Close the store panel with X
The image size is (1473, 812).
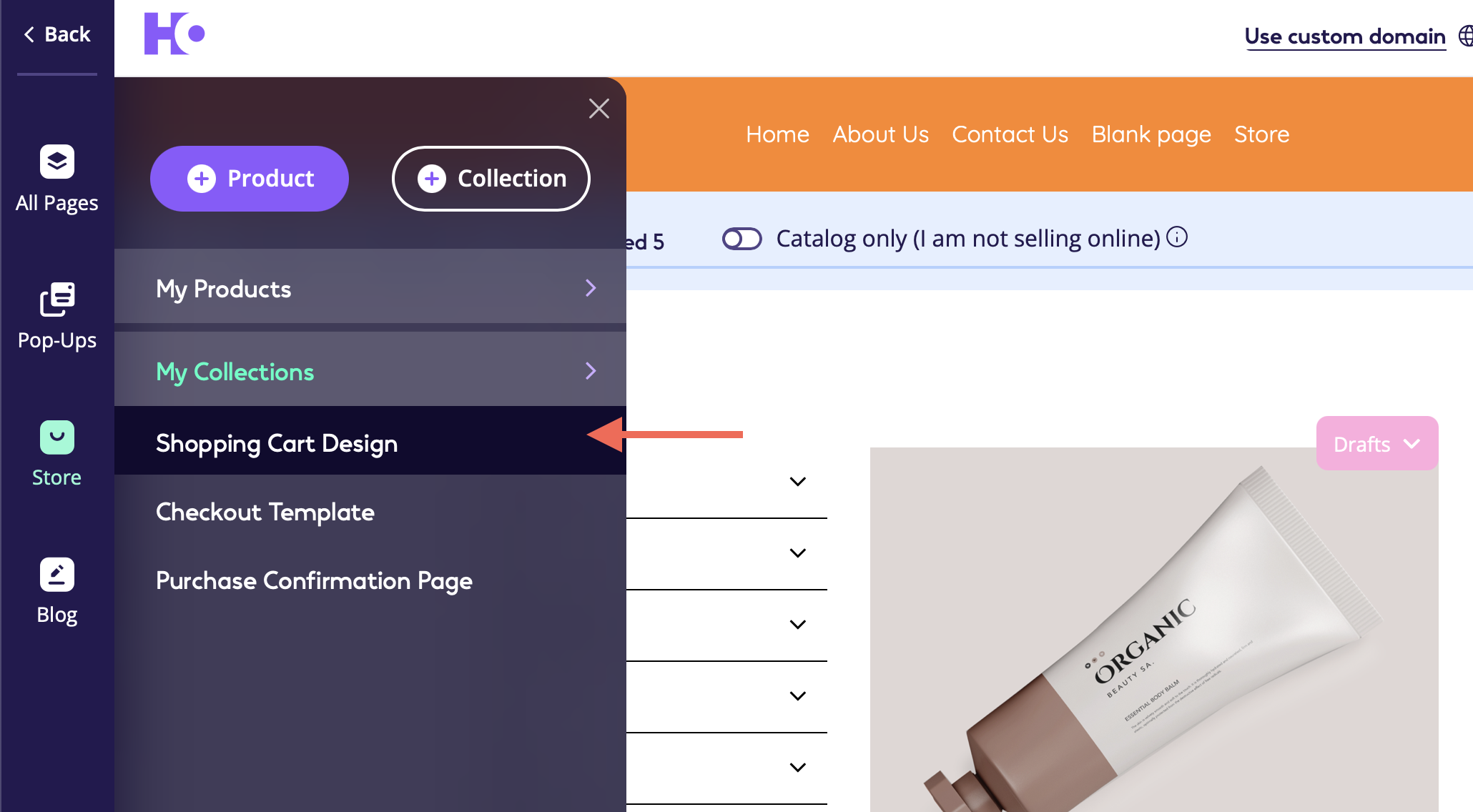tap(599, 109)
